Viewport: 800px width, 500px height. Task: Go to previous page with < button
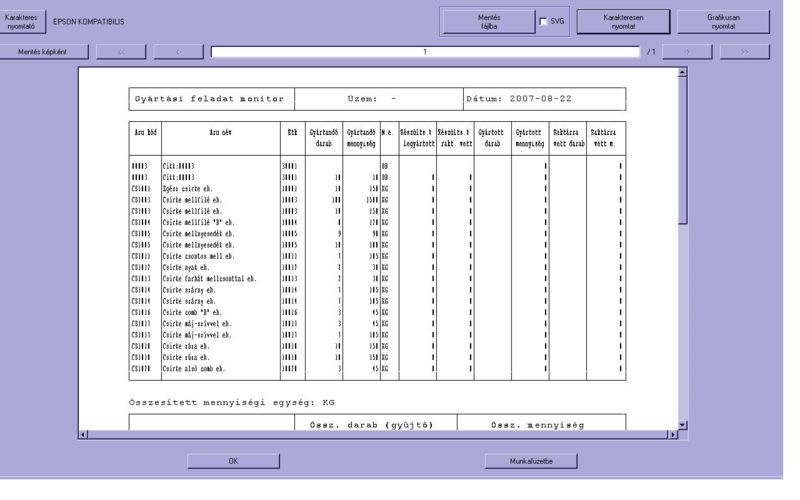(x=177, y=51)
